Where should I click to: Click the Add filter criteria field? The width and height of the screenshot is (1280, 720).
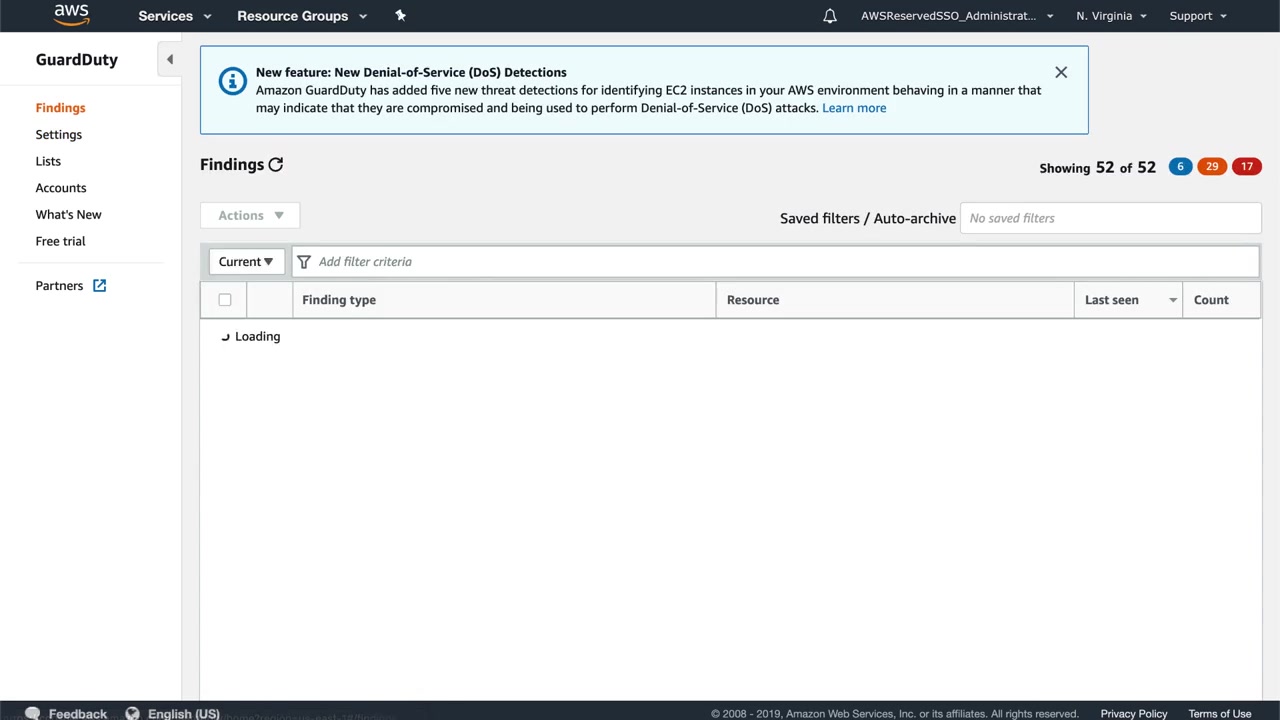click(775, 262)
